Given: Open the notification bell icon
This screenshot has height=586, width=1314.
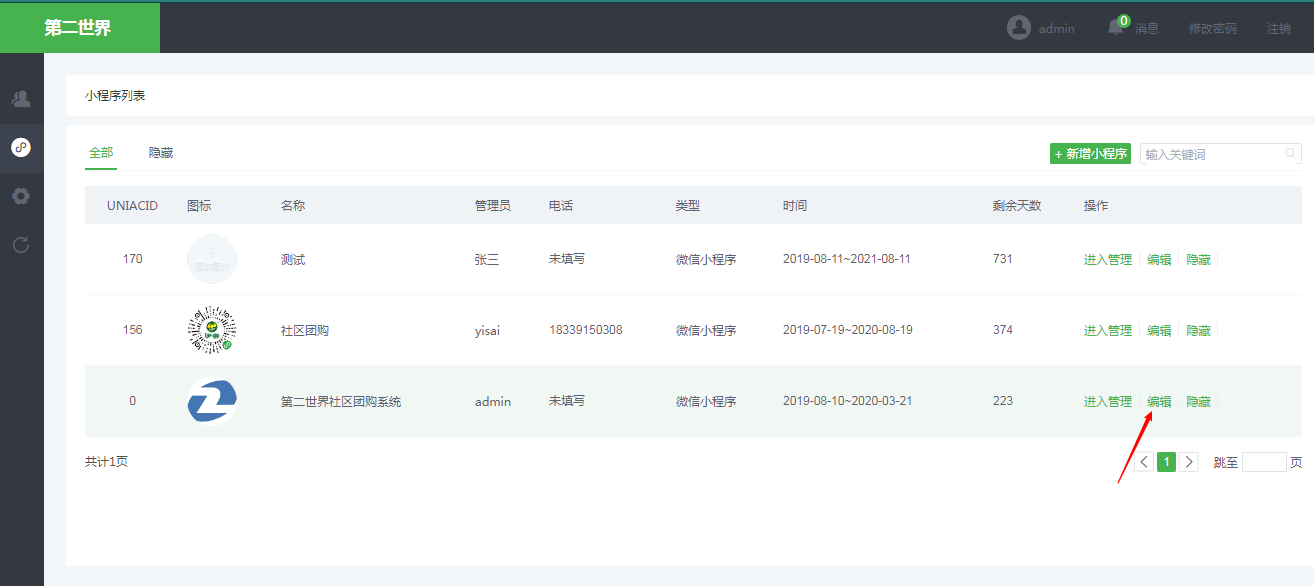Looking at the screenshot, I should pyautogui.click(x=1116, y=27).
